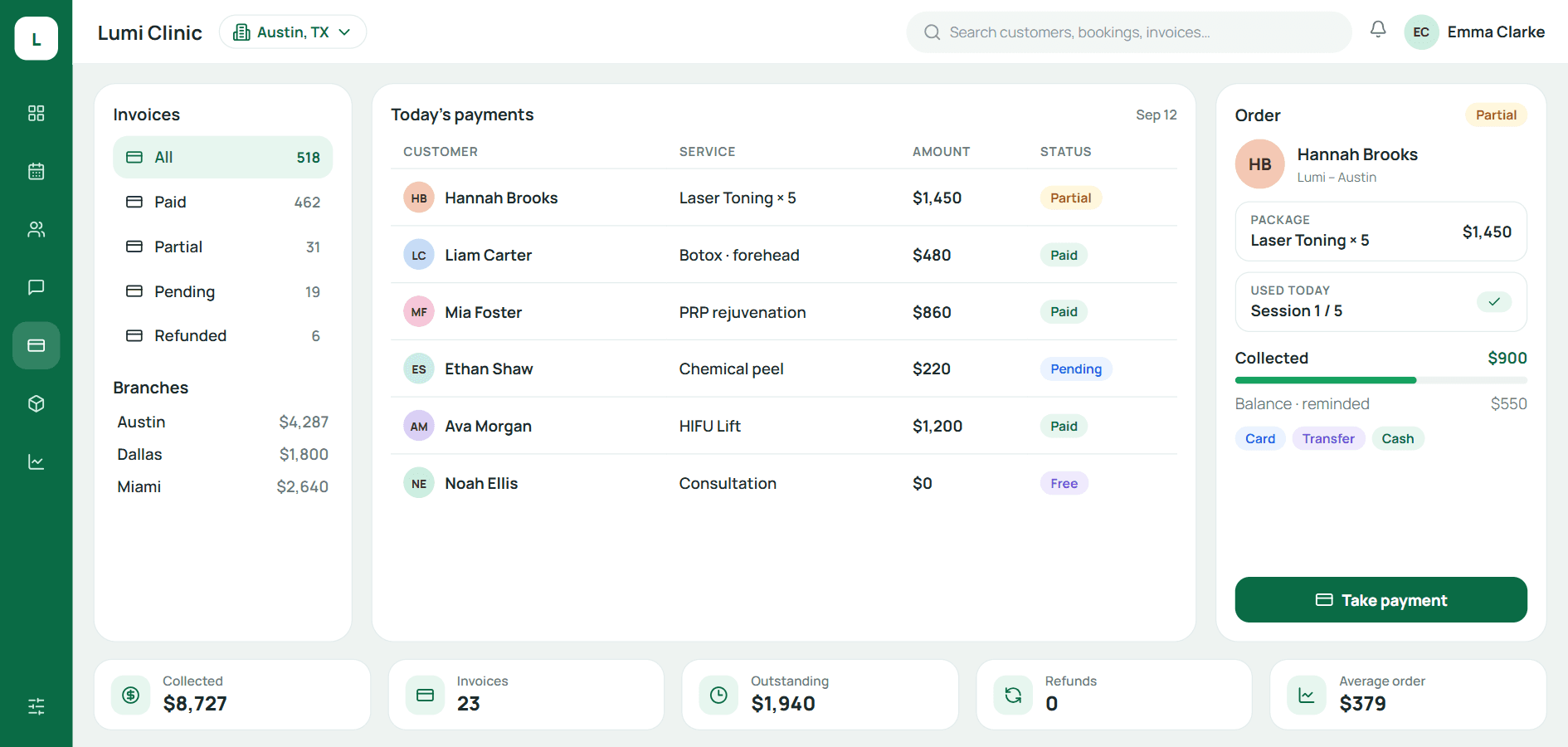Click the notifications bell icon
This screenshot has width=1568, height=747.
[x=1378, y=30]
